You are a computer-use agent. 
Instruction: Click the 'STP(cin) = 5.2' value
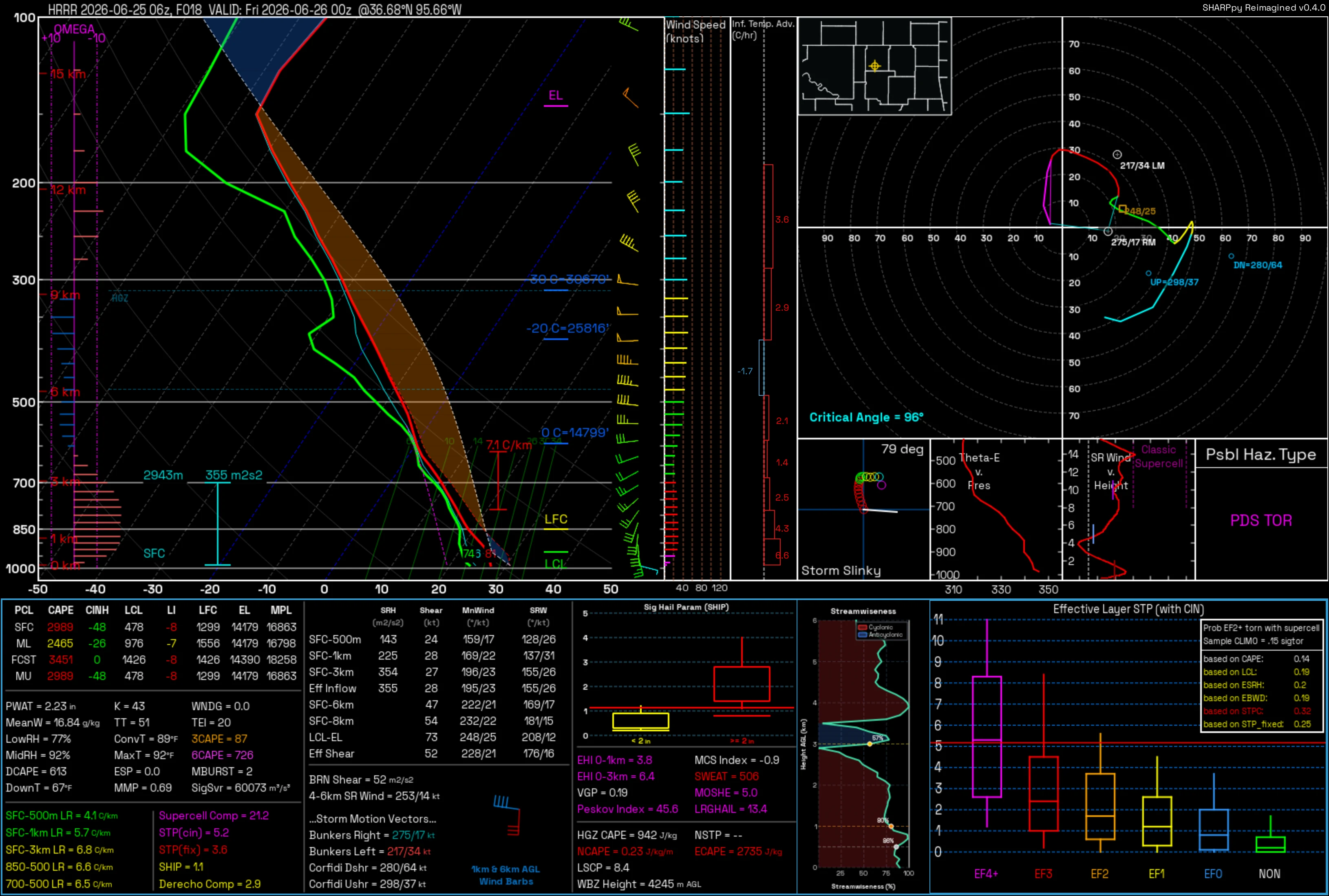pyautogui.click(x=194, y=832)
